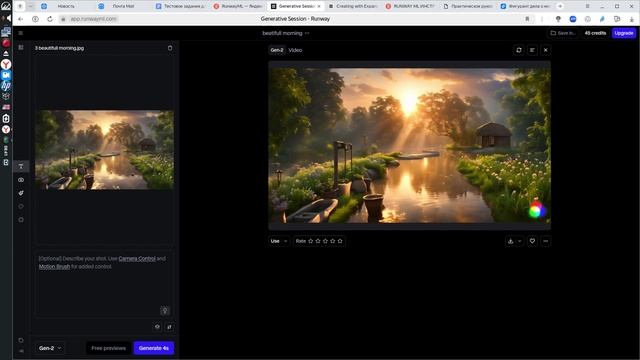
Task: Click the 3 beautiful morning.jpg file name
Action: (x=60, y=48)
